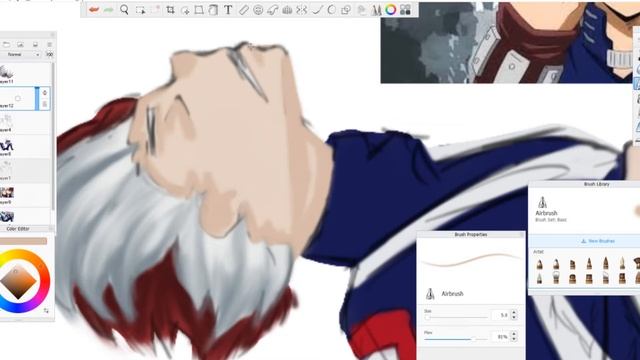640x360 pixels.
Task: Decrease brush Size with the down stepper
Action: pos(514,318)
